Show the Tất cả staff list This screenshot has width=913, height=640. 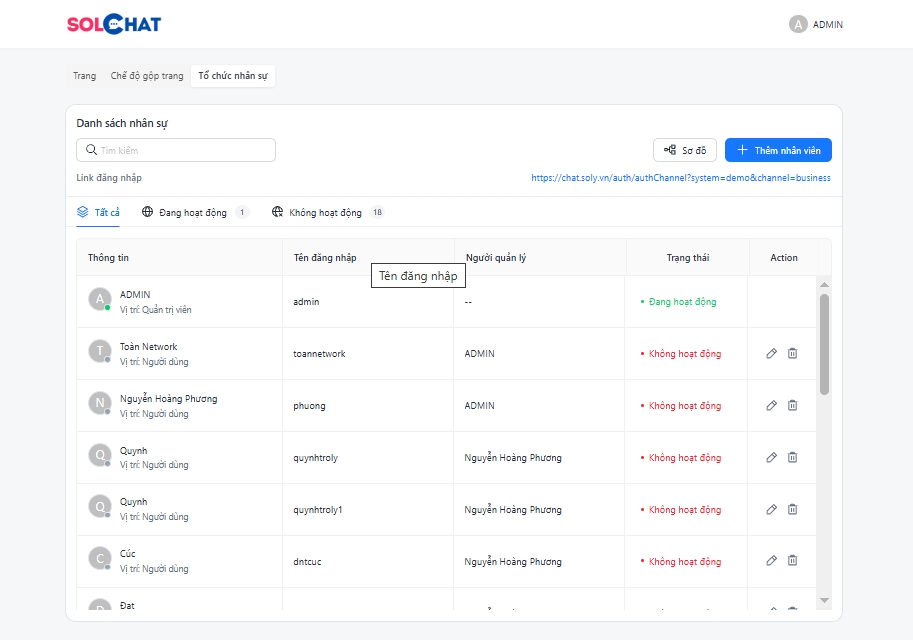[x=98, y=212]
